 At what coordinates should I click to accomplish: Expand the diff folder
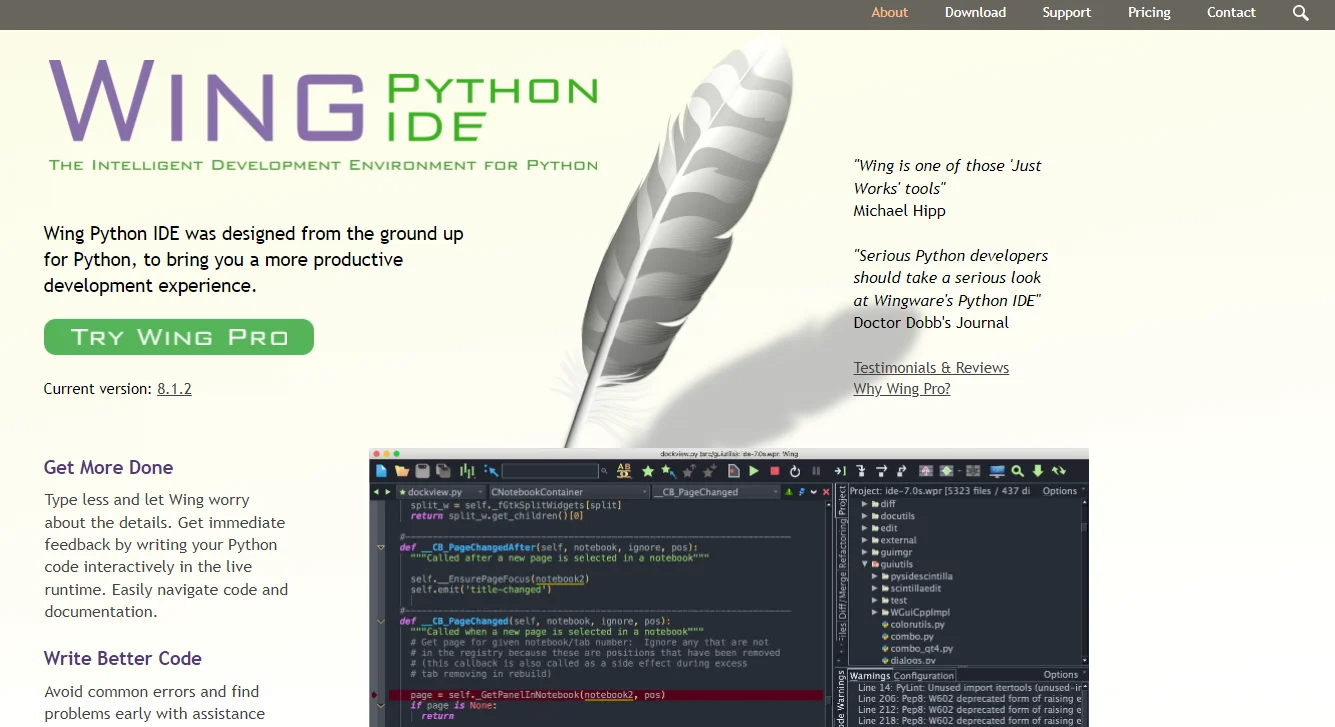point(864,504)
